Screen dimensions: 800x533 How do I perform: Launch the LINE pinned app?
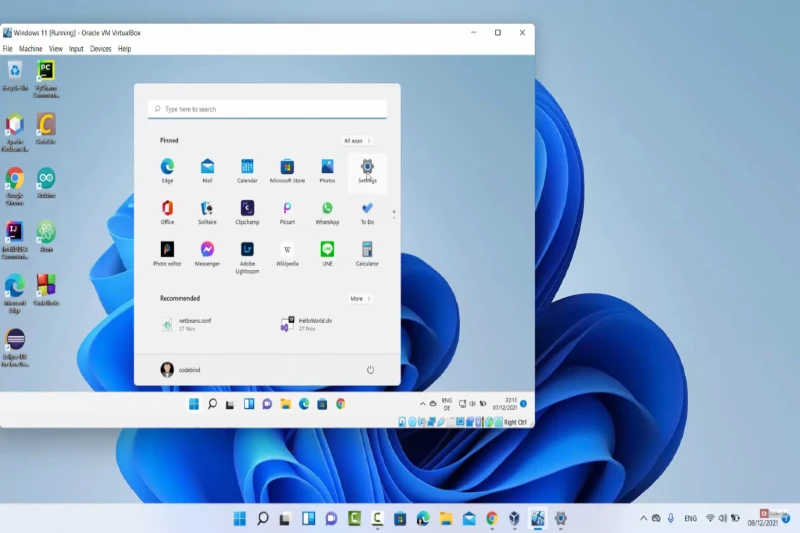click(x=327, y=254)
